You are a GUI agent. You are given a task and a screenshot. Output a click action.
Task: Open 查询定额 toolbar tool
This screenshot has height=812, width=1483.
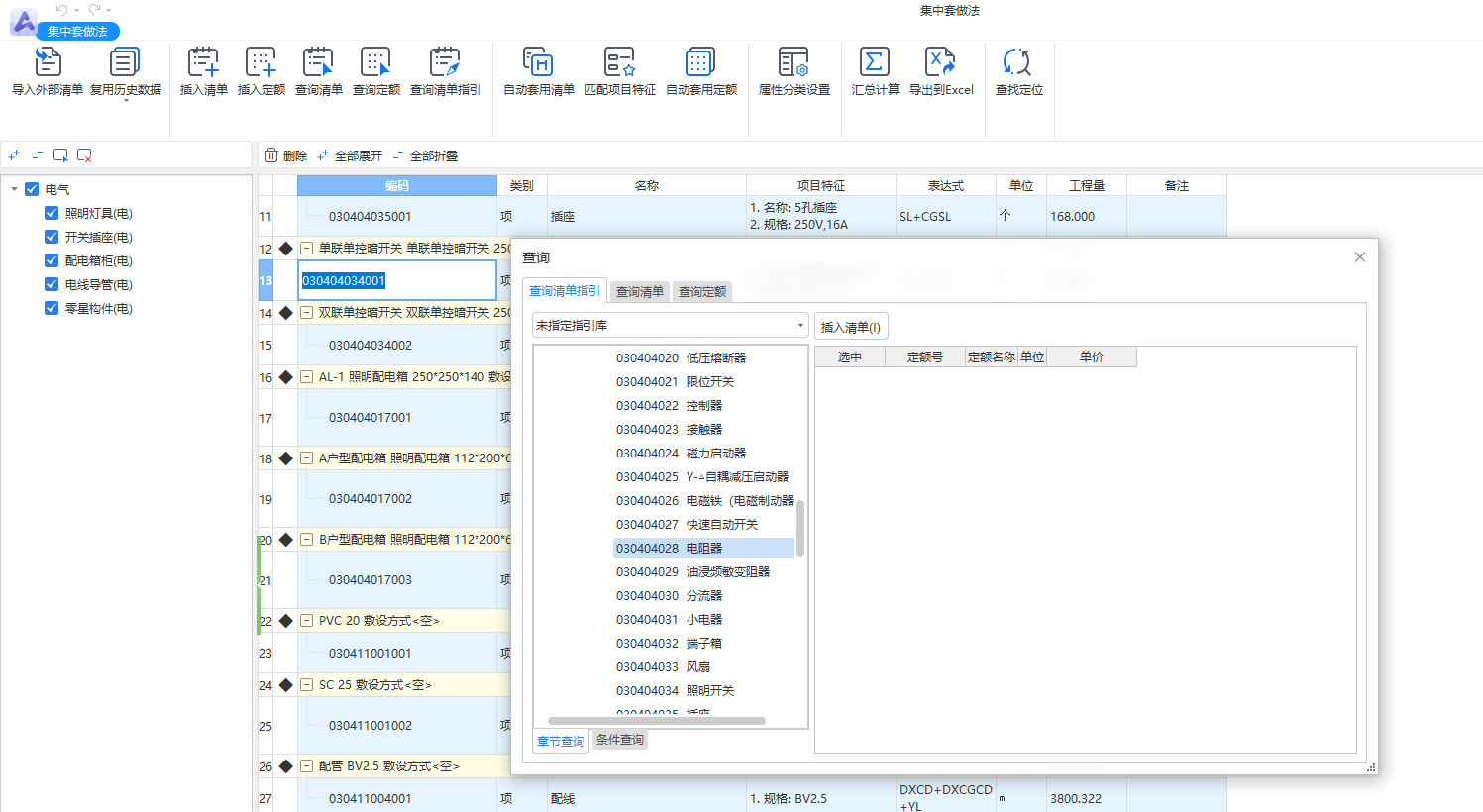point(376,71)
